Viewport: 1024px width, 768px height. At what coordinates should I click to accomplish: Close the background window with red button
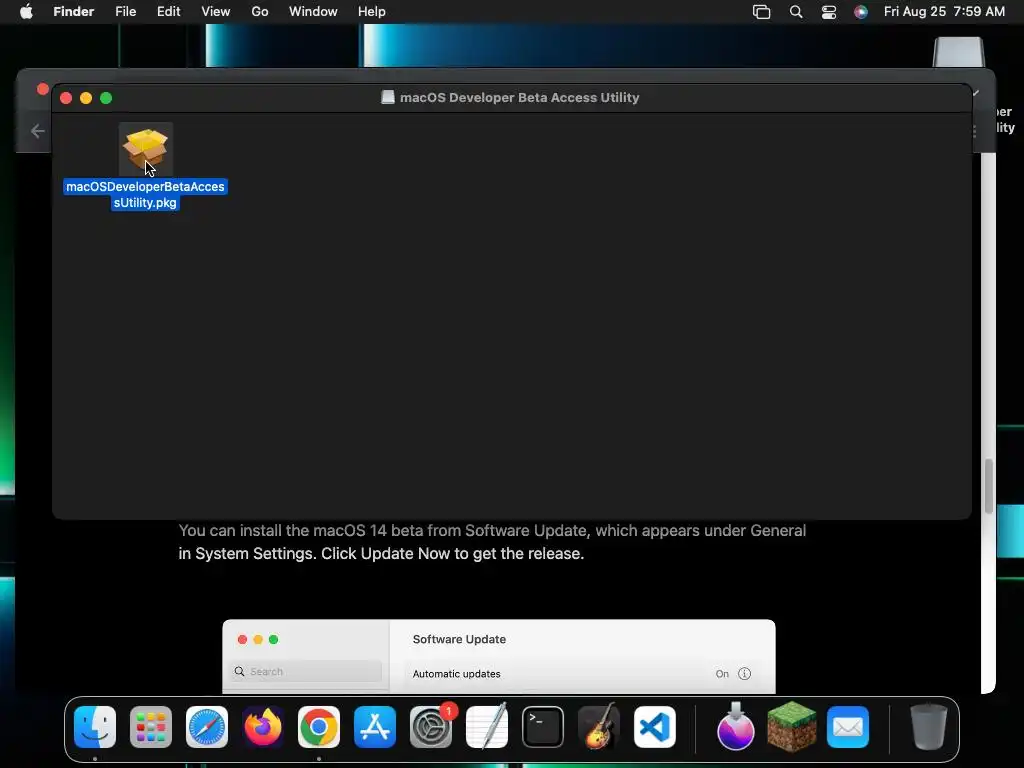[x=43, y=89]
